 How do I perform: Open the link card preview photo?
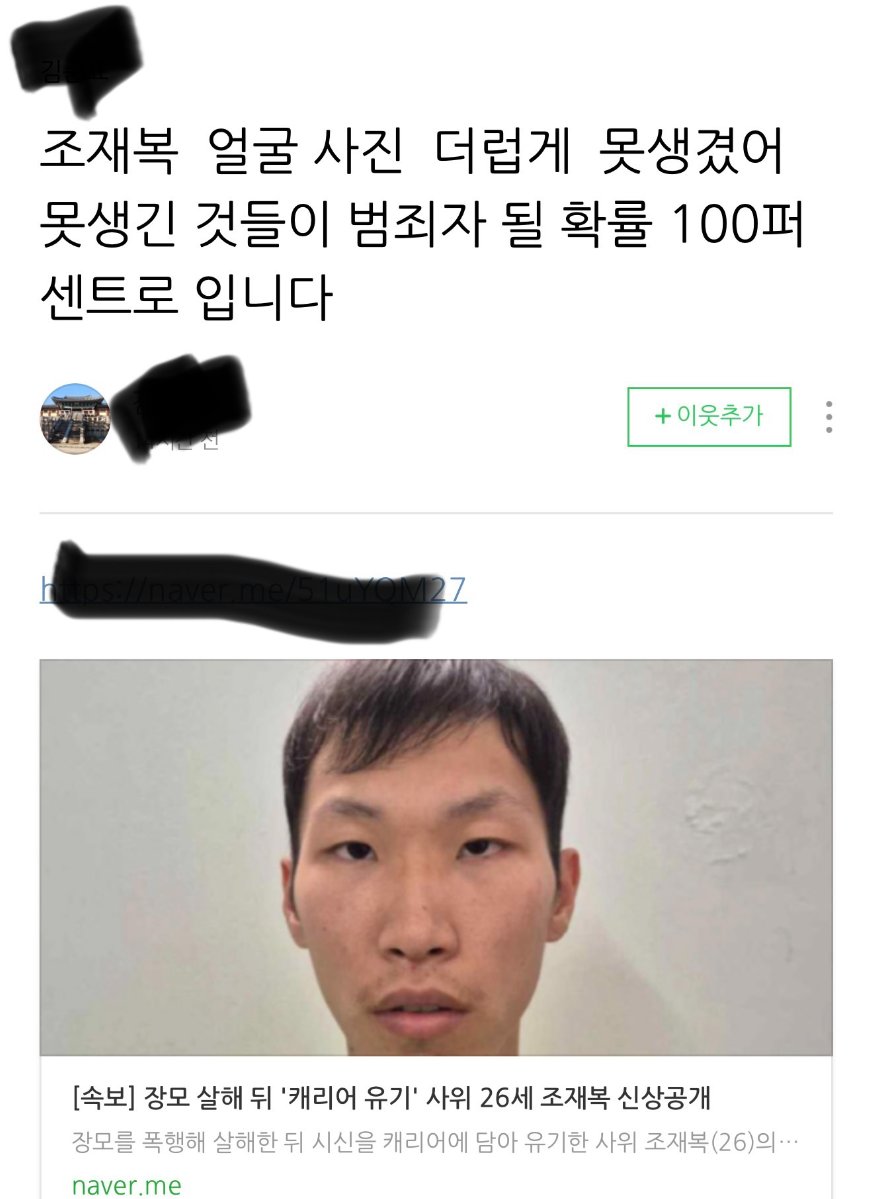pos(436,857)
